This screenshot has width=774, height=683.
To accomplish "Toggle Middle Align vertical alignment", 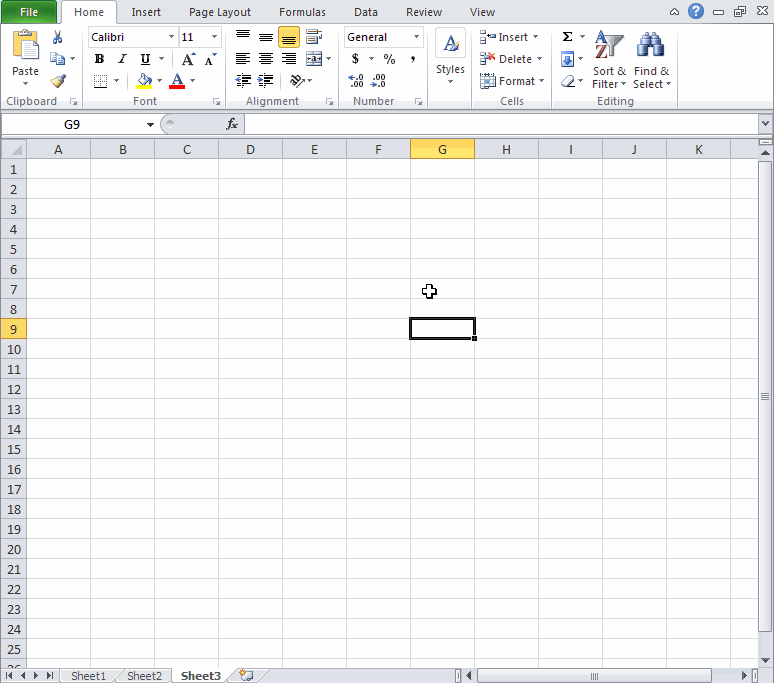I will pyautogui.click(x=266, y=37).
